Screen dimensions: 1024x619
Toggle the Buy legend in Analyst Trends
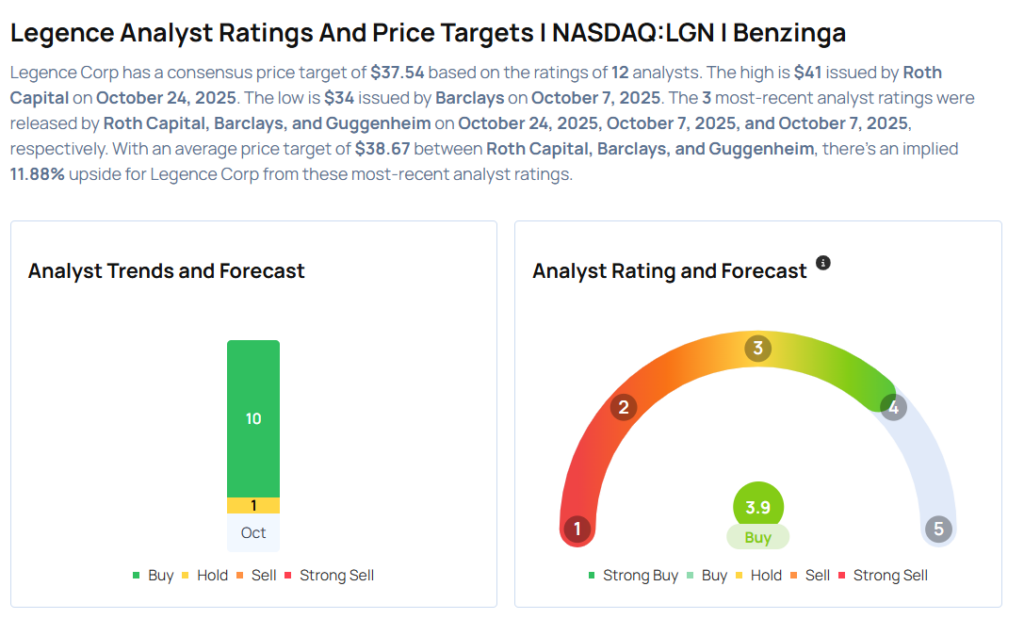tap(153, 575)
